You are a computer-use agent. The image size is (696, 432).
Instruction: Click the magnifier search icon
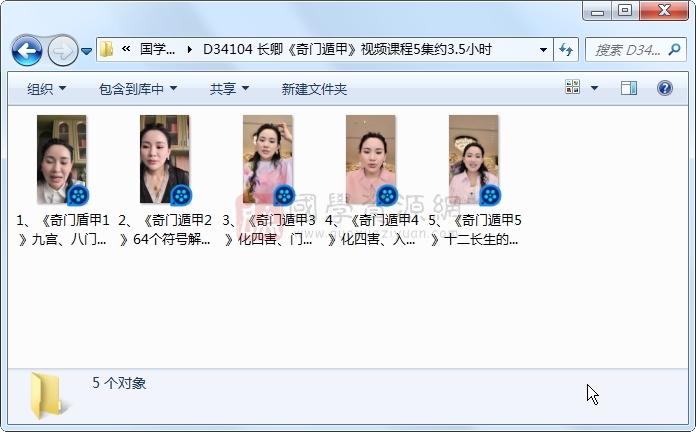coord(674,49)
